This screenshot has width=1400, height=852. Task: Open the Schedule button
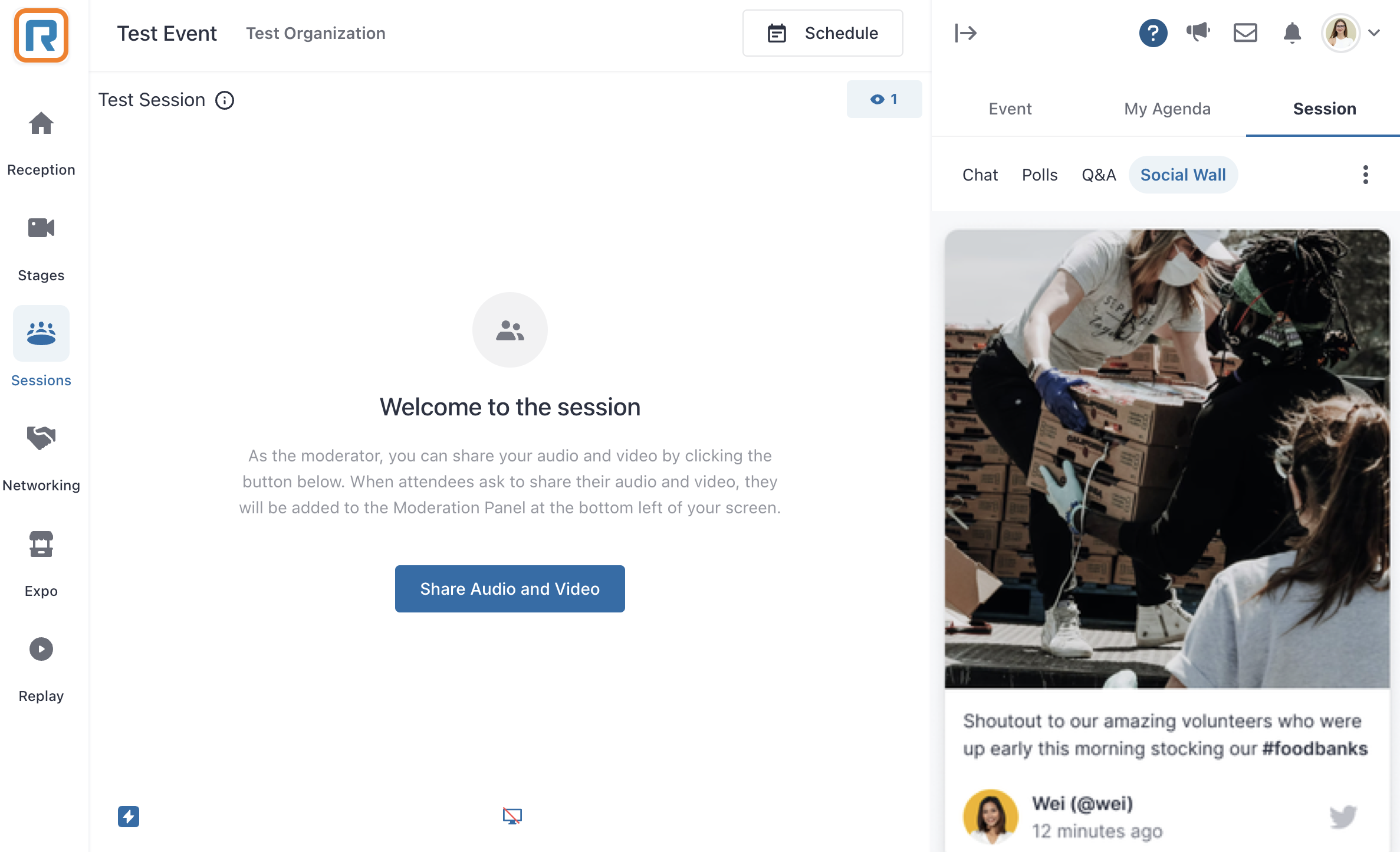coord(823,33)
